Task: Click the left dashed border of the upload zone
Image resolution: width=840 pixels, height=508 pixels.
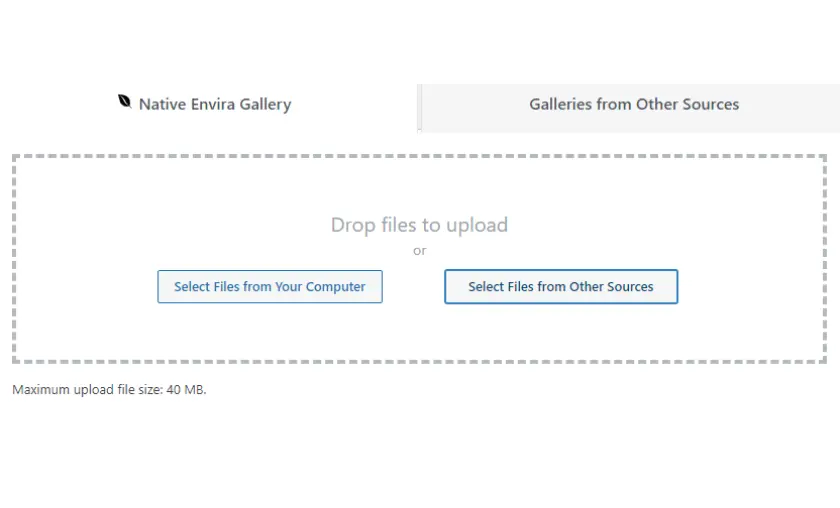Action: tap(14, 259)
